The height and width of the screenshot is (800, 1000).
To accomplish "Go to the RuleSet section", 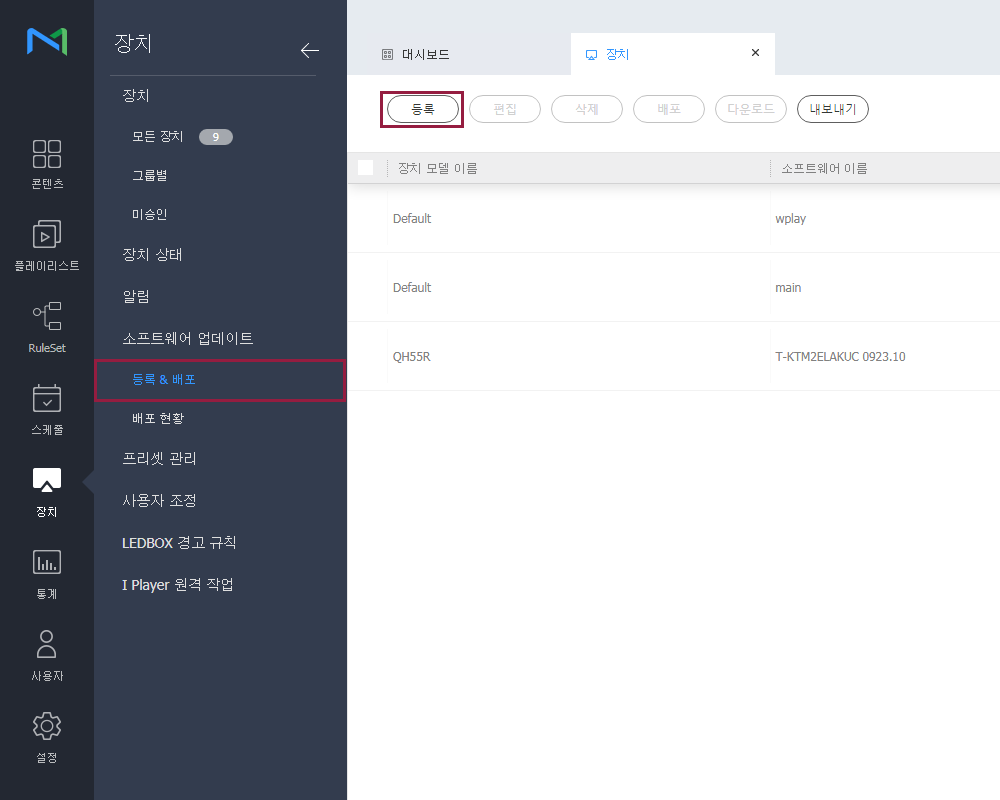I will tap(47, 328).
